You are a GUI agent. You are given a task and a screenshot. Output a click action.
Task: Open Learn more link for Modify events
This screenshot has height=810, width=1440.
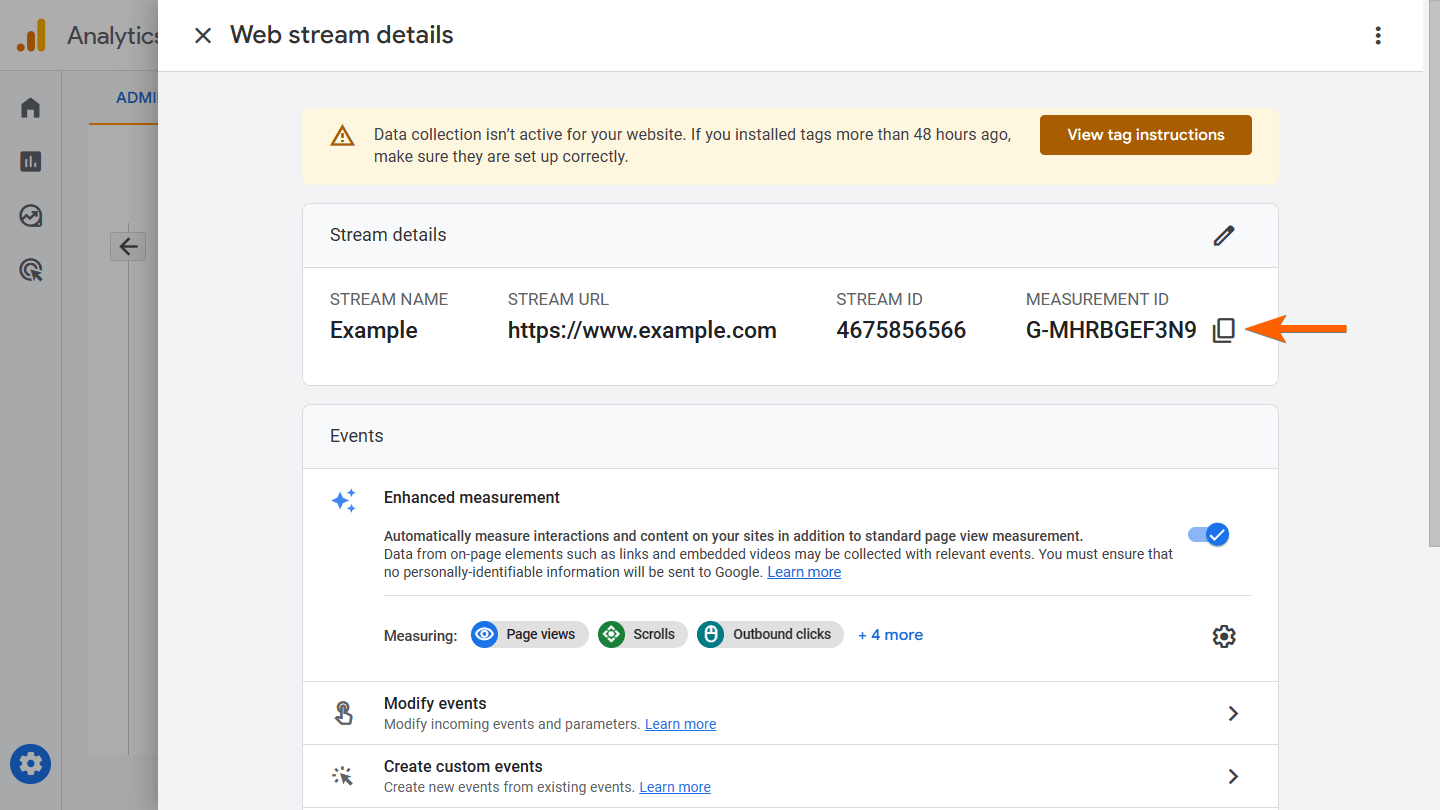[x=680, y=724]
